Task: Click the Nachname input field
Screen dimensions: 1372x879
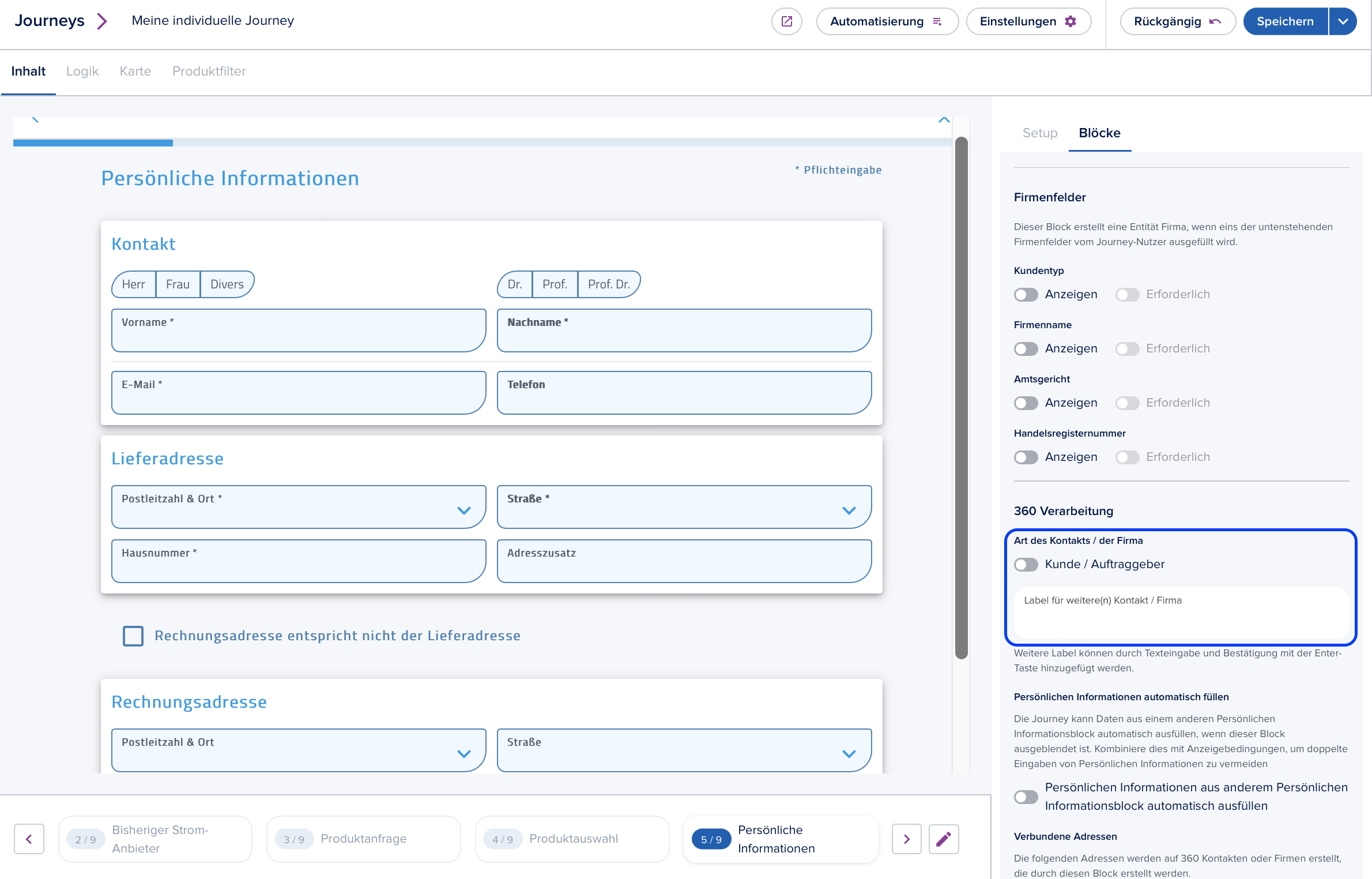Action: click(x=684, y=330)
